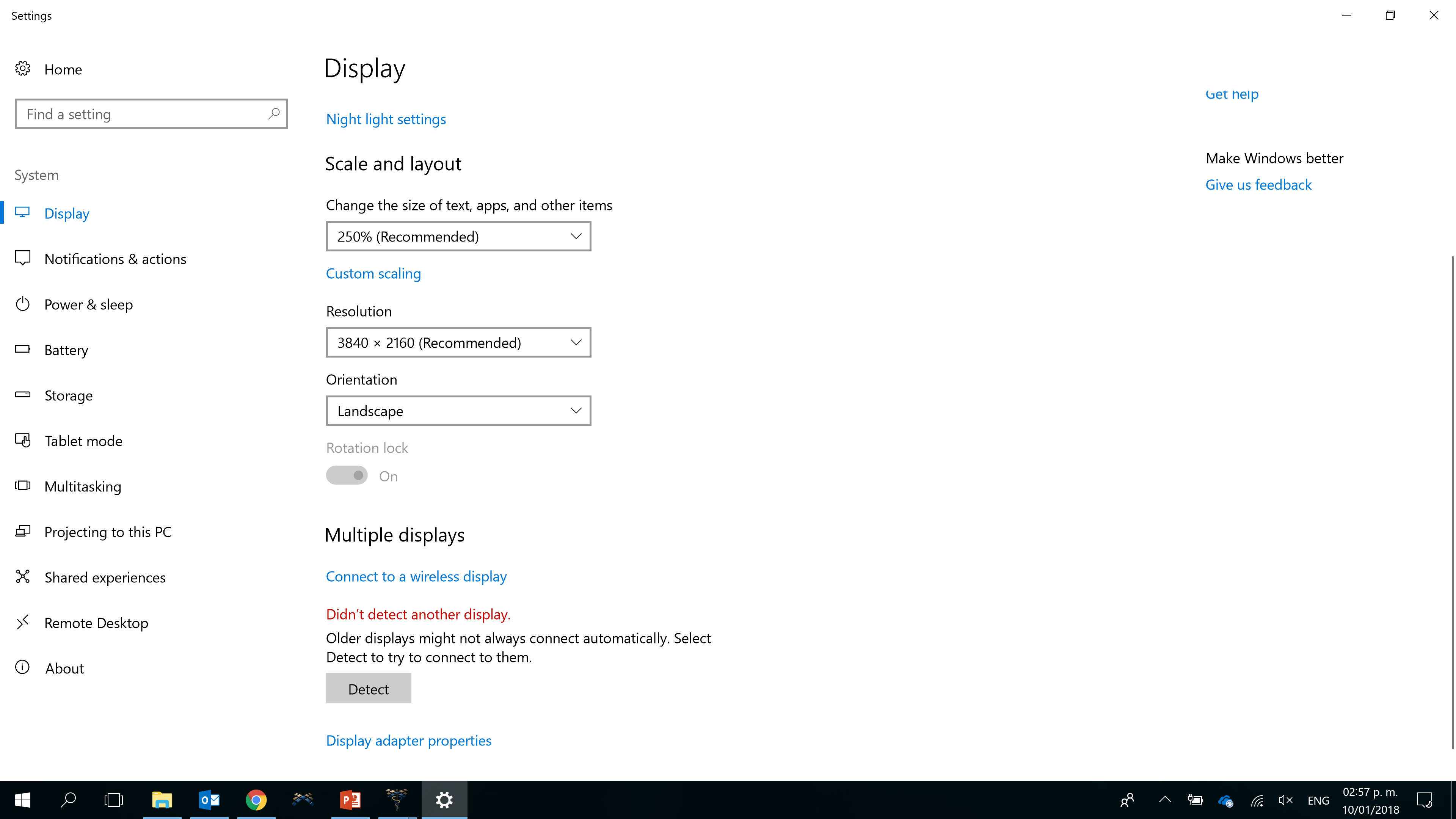Click Display adapter properties link
Viewport: 1456px width, 819px height.
click(x=408, y=741)
